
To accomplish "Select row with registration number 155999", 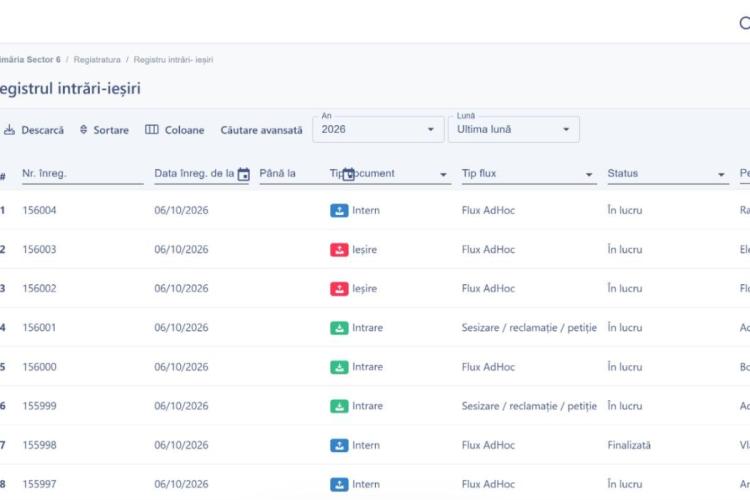I will pos(375,406).
